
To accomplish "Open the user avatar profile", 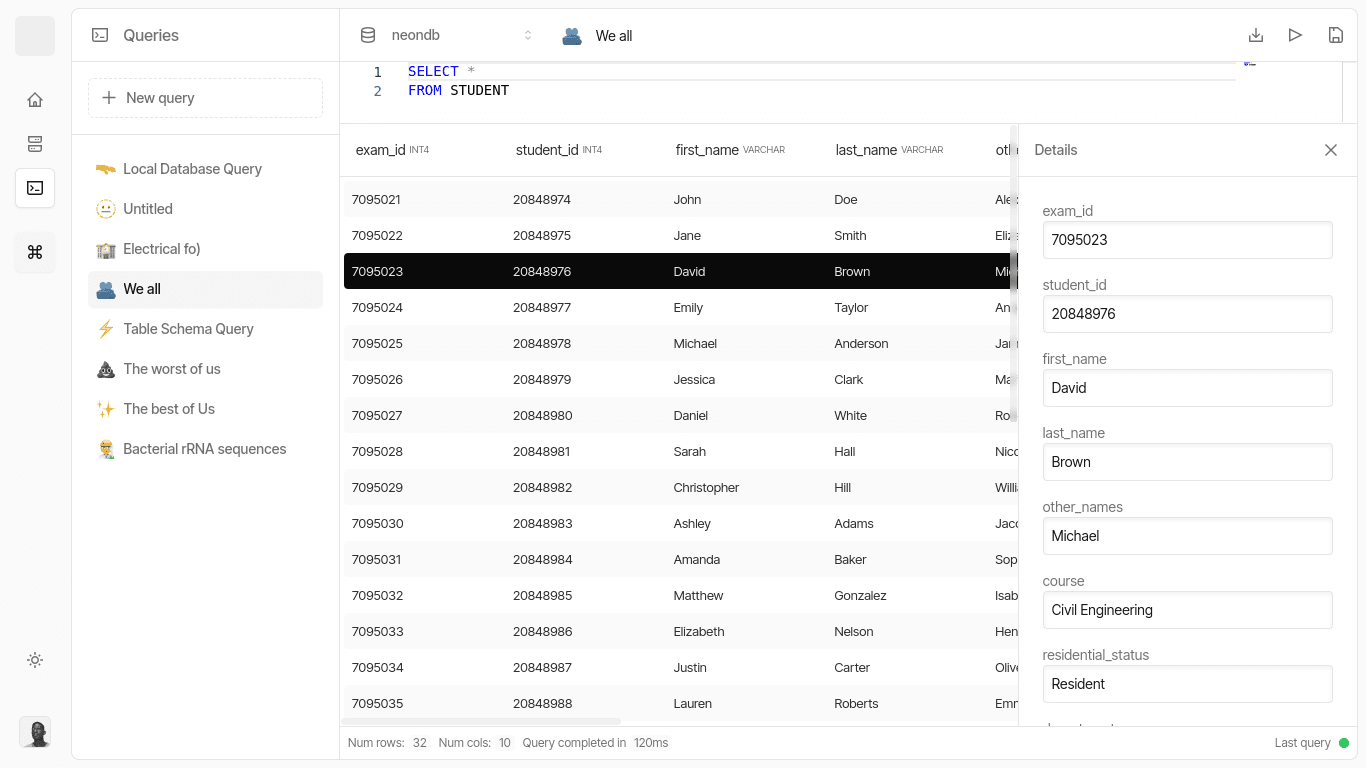I will [x=35, y=732].
